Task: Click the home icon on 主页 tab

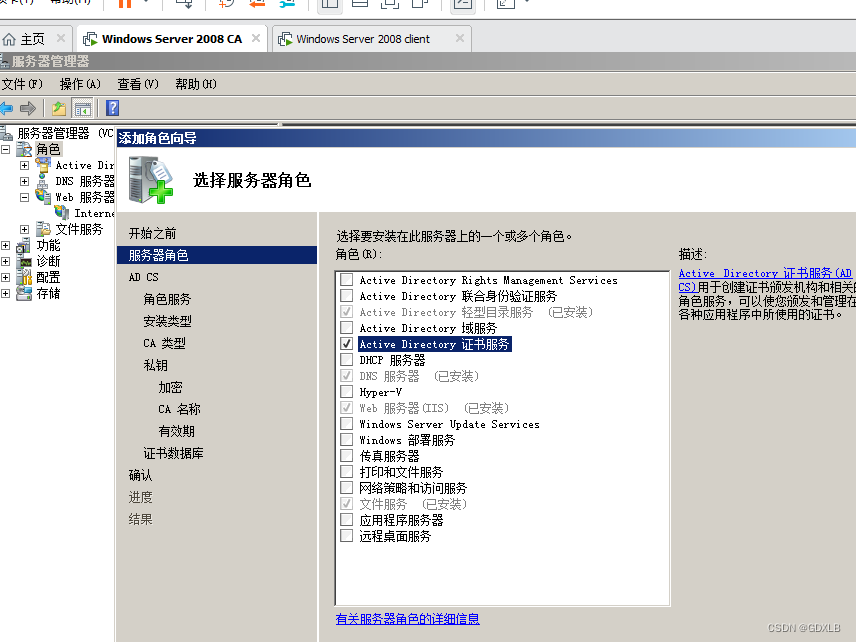Action: coord(9,39)
